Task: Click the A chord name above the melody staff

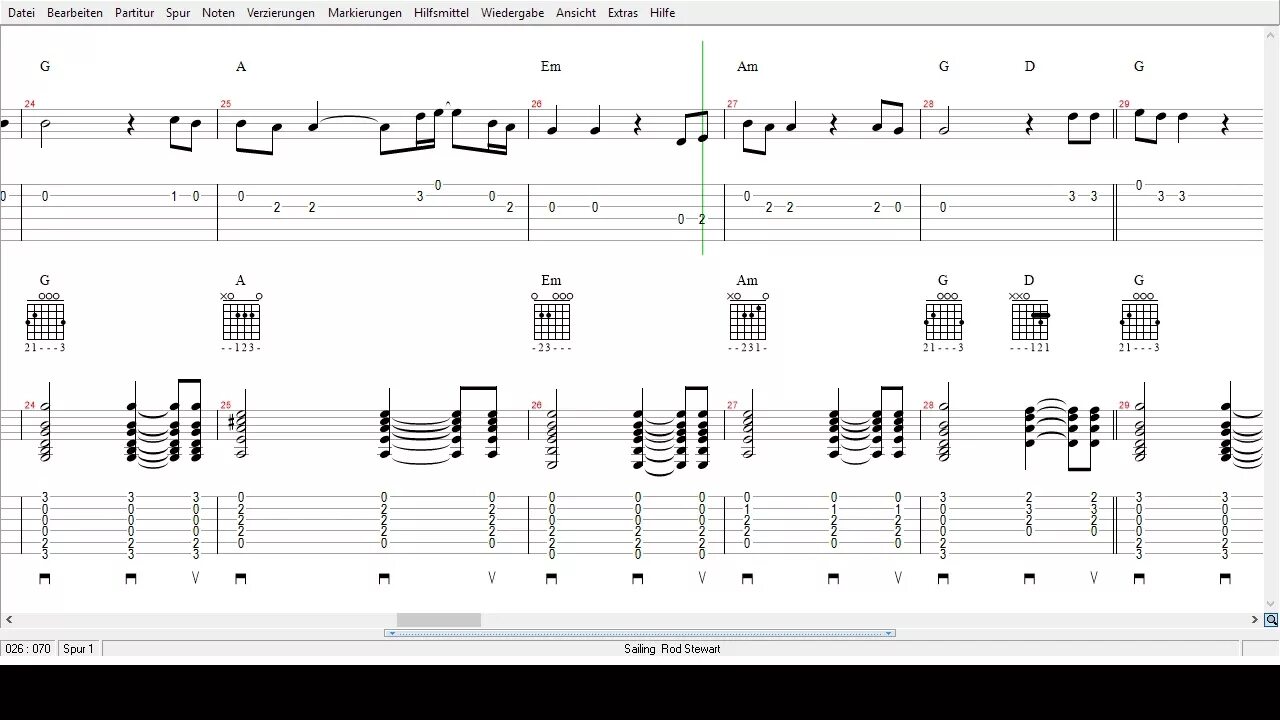Action: (x=241, y=66)
